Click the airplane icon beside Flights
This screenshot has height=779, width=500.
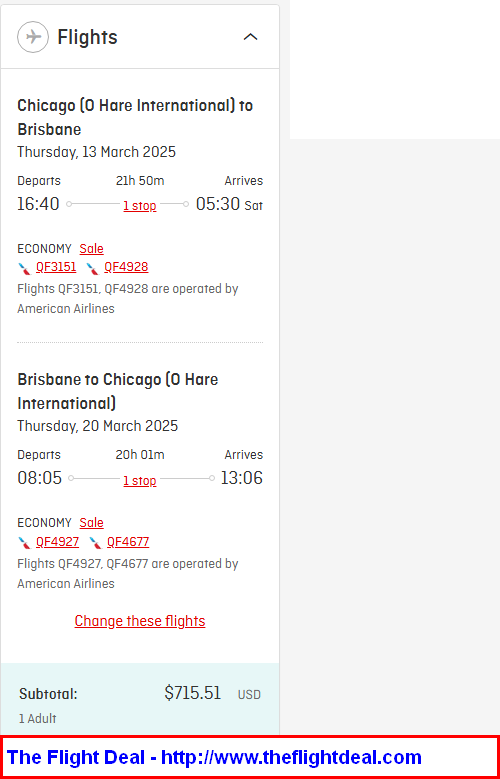pyautogui.click(x=33, y=37)
